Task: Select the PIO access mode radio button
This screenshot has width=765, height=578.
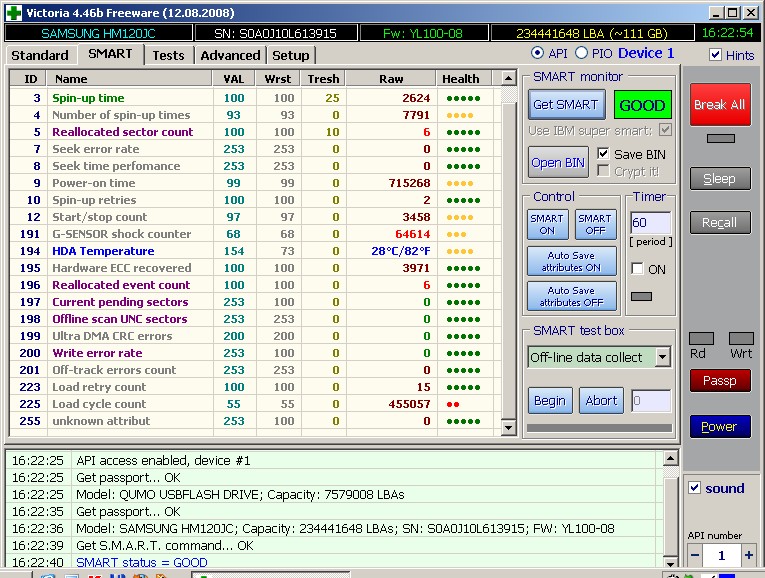Action: (x=581, y=53)
